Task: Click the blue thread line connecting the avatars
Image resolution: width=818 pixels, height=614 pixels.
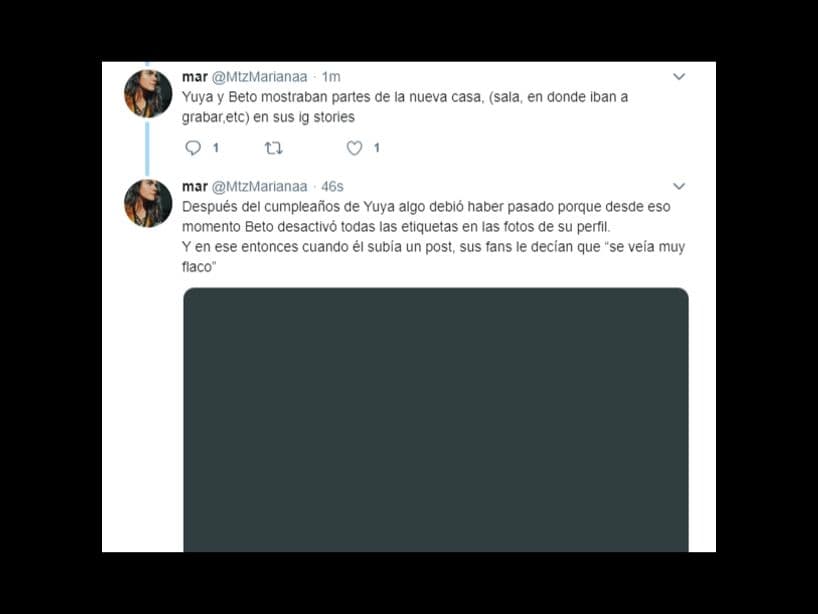Action: tap(147, 149)
